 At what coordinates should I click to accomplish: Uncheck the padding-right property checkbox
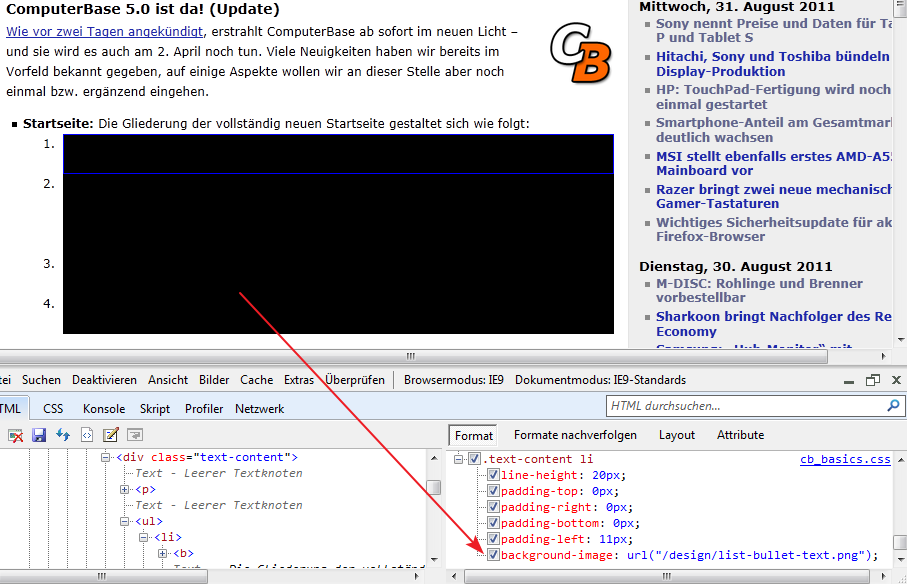tap(493, 507)
